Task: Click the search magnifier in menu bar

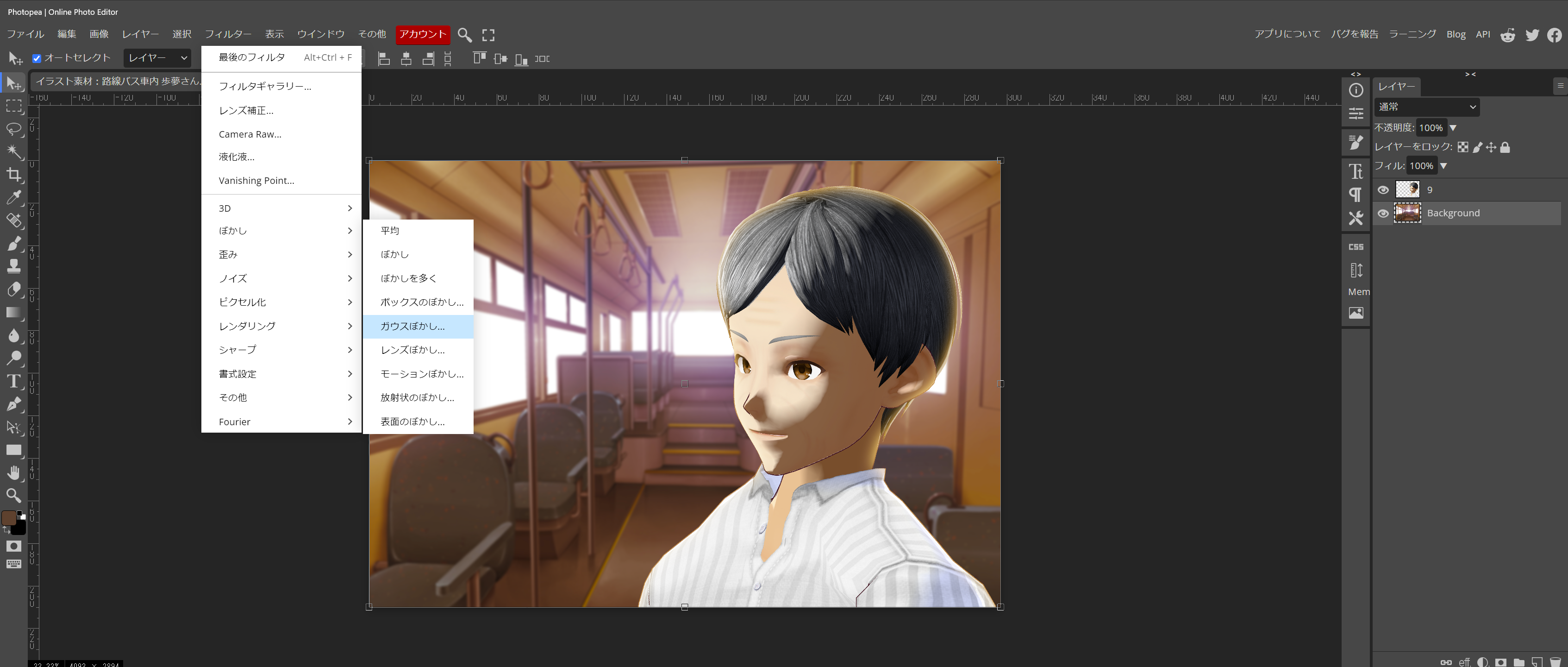Action: coord(464,35)
